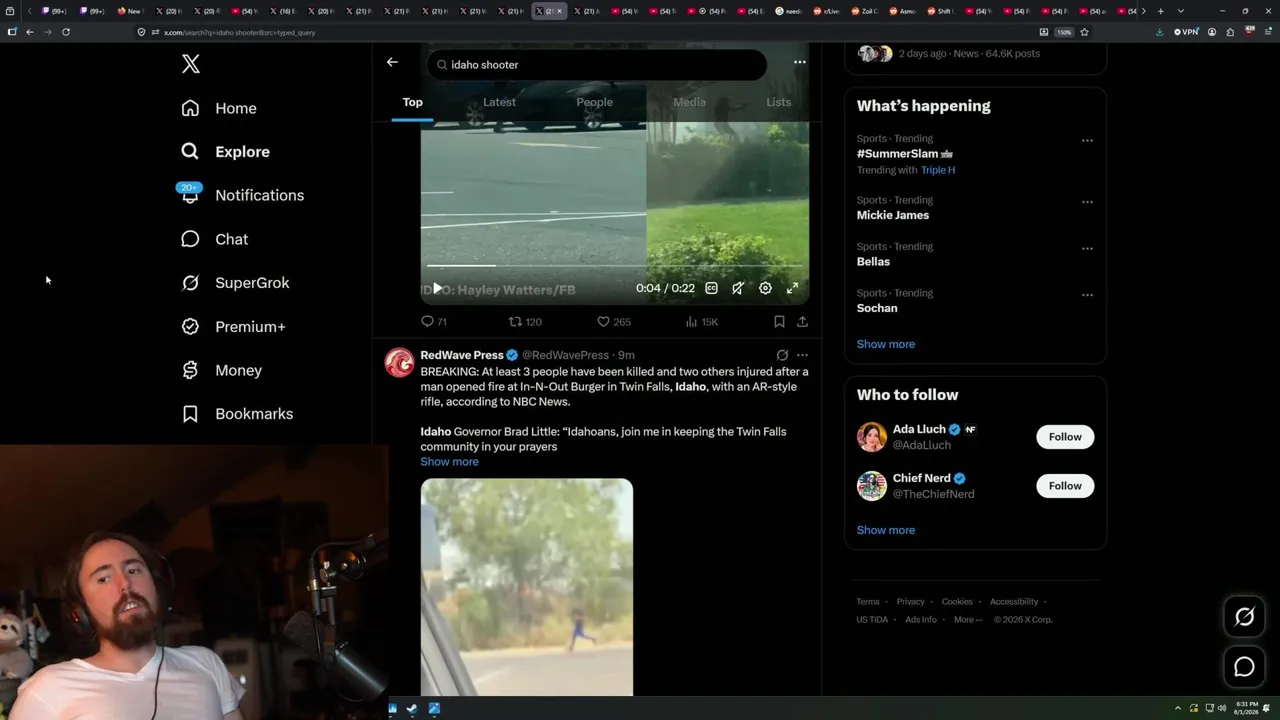Select the Top search tab
This screenshot has width=1280, height=720.
pyautogui.click(x=412, y=102)
